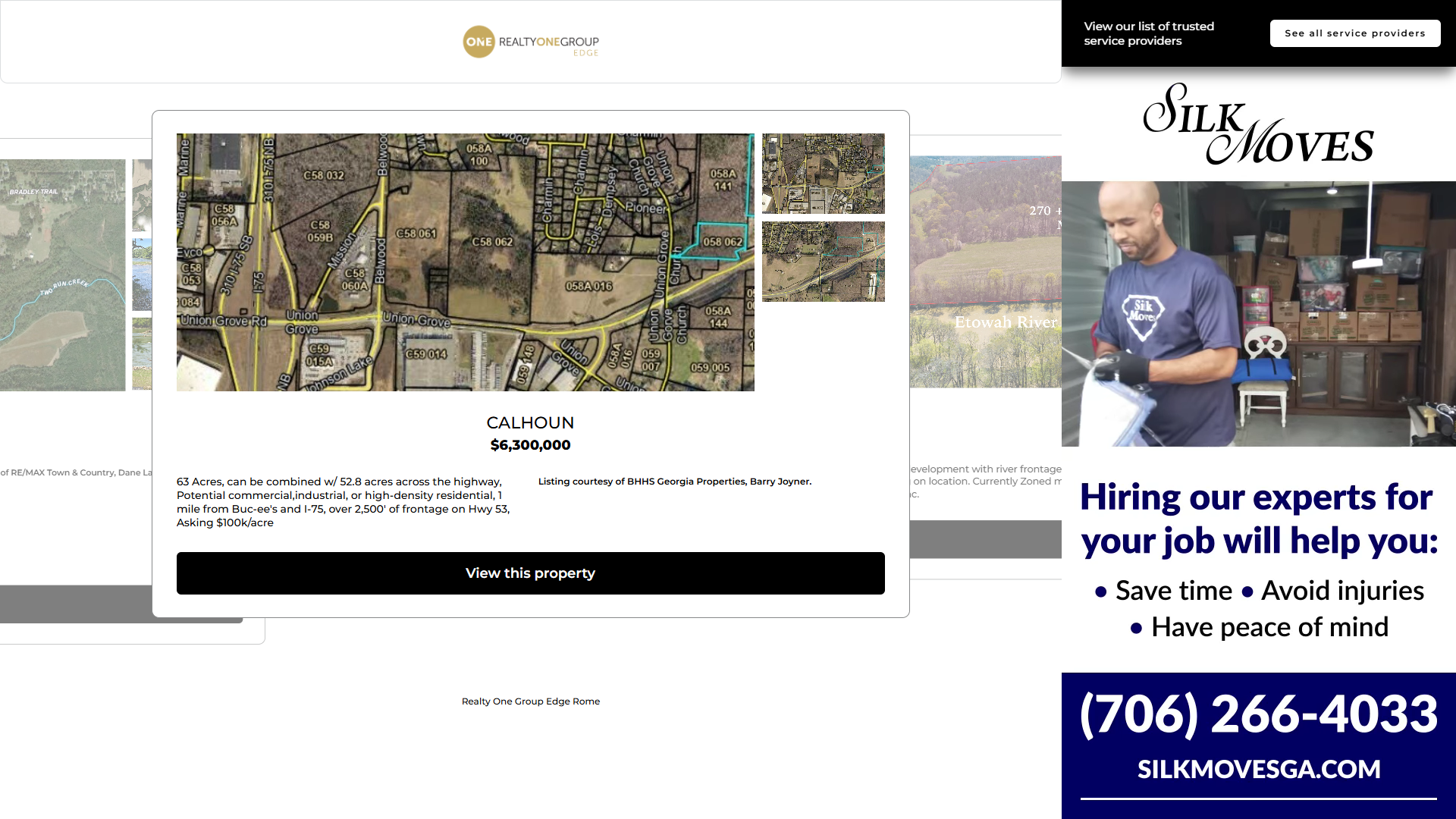
Task: Click the Etowah River property photo at right
Action: tap(986, 271)
